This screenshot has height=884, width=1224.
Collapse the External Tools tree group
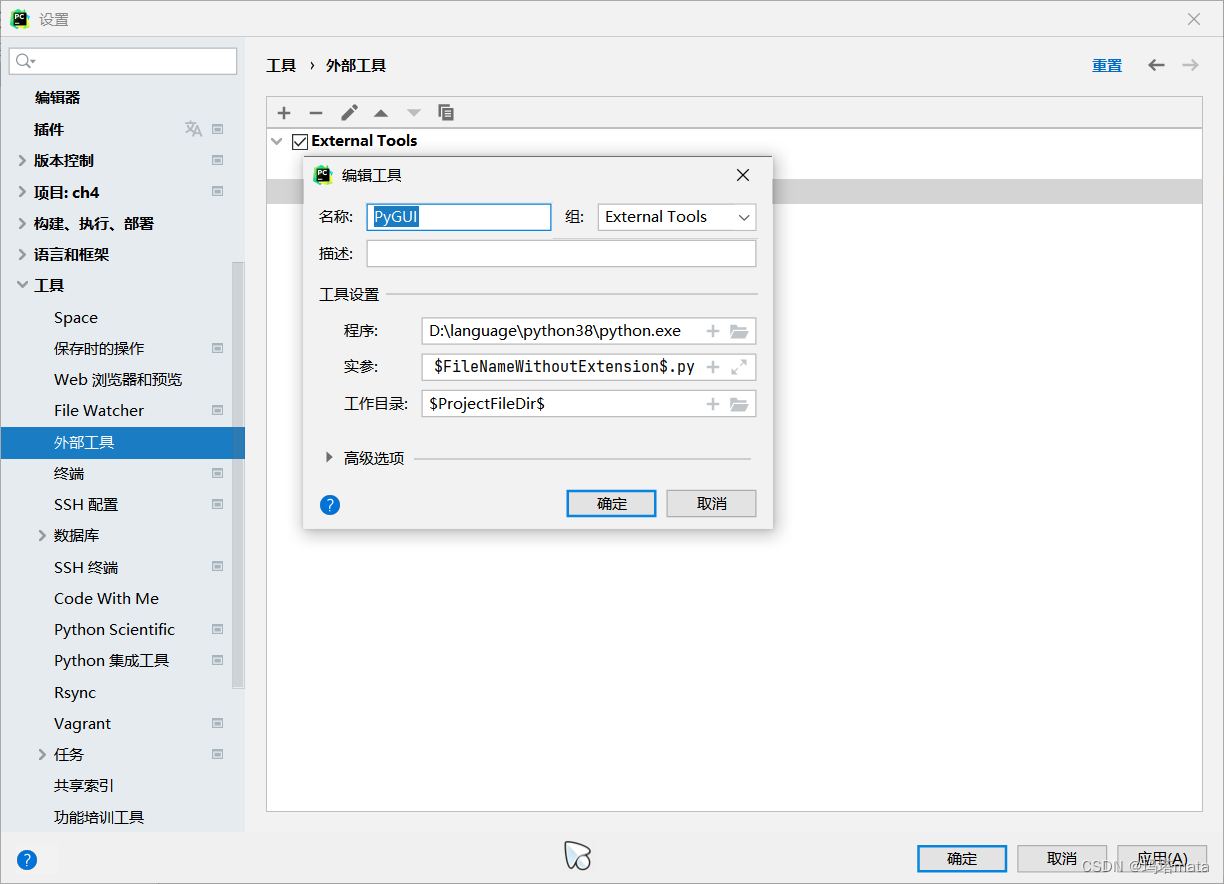[x=277, y=141]
